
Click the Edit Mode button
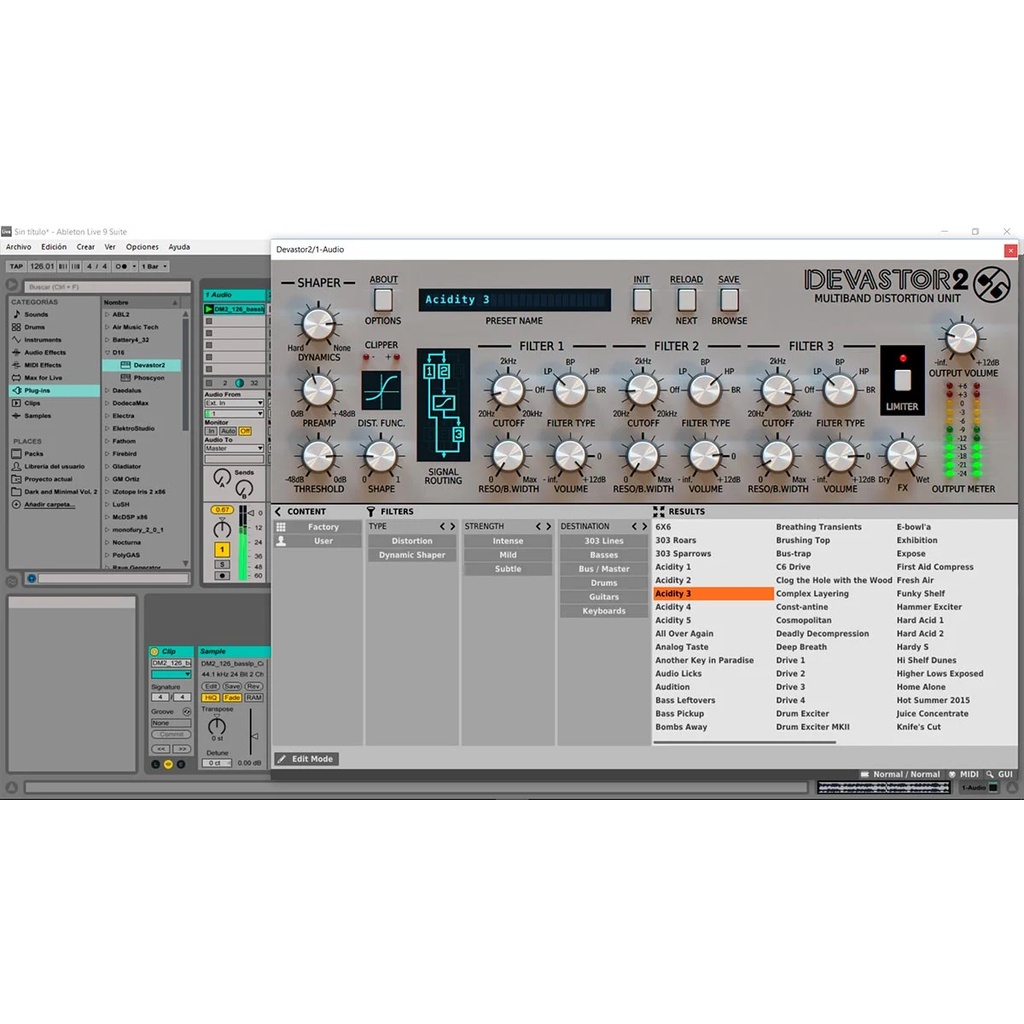point(306,759)
